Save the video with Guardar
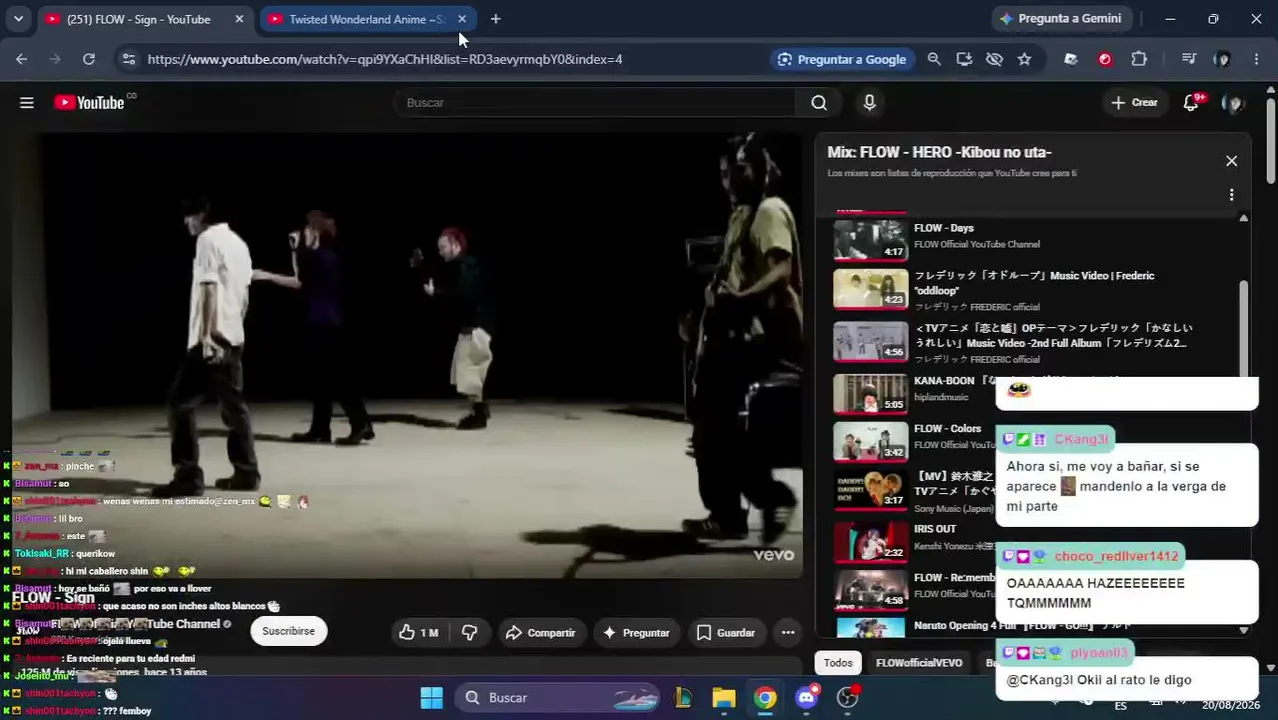This screenshot has height=720, width=1278. tap(726, 632)
